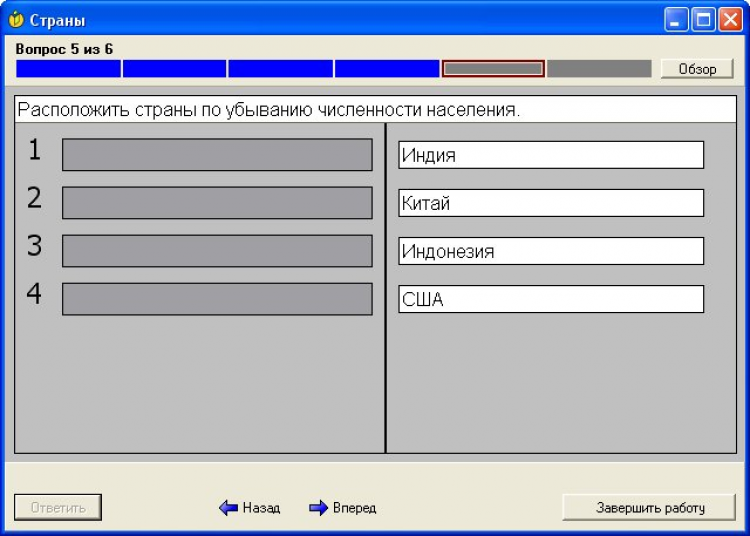Select current question 5 progress segment
The width and height of the screenshot is (750, 536).
pos(493,69)
